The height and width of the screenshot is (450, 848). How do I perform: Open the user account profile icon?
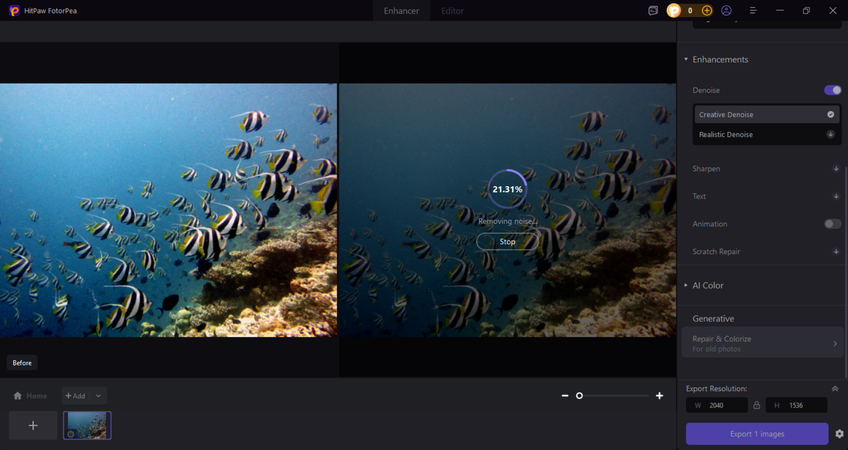pos(726,10)
